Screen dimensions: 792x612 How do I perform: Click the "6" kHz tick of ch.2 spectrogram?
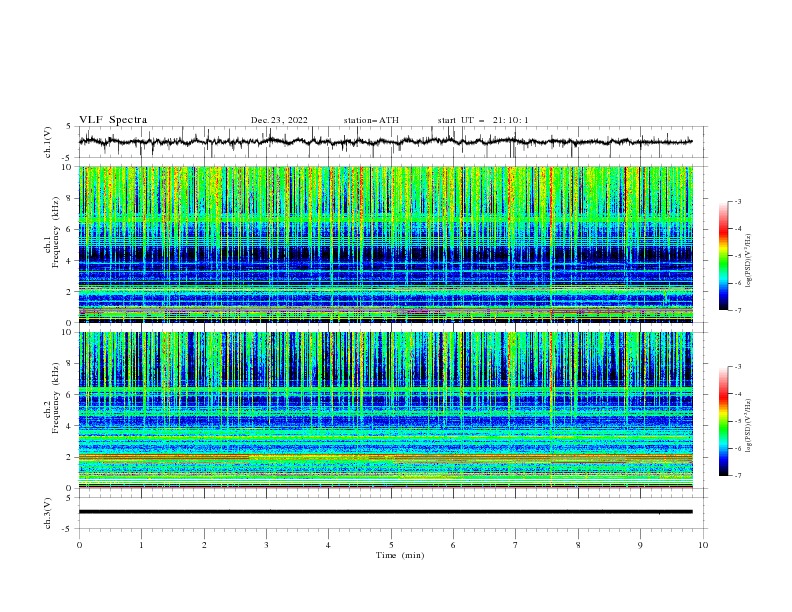(70, 394)
